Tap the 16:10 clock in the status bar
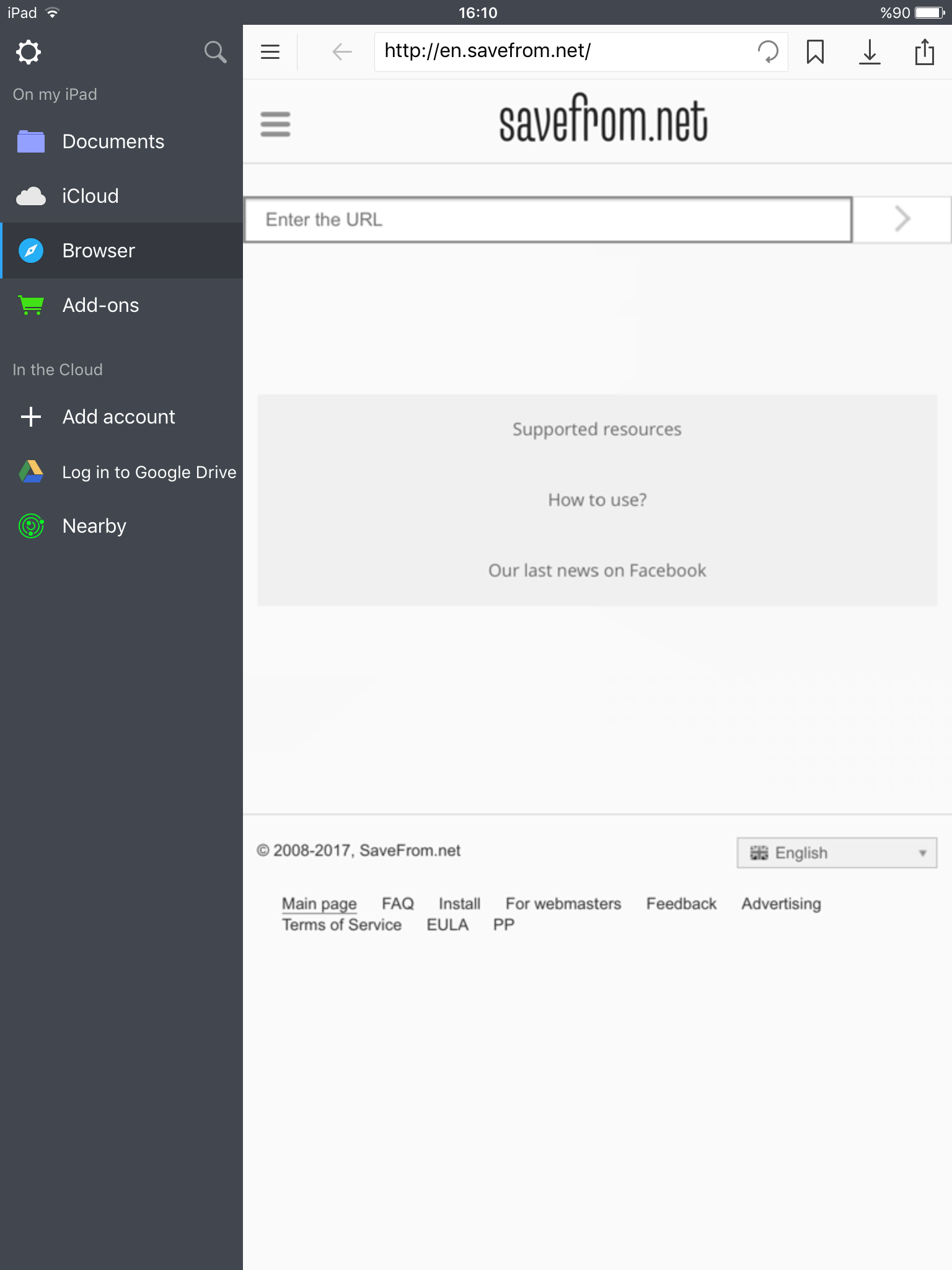 coord(478,12)
